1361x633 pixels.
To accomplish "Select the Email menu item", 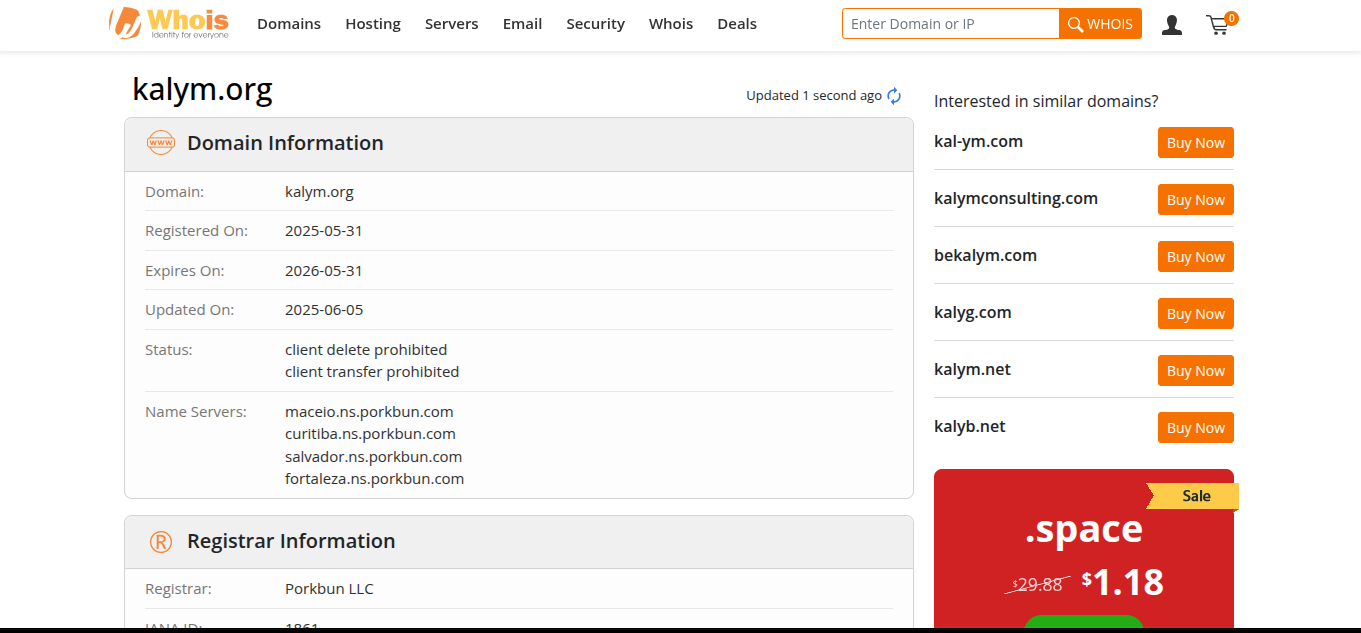I will coord(522,24).
